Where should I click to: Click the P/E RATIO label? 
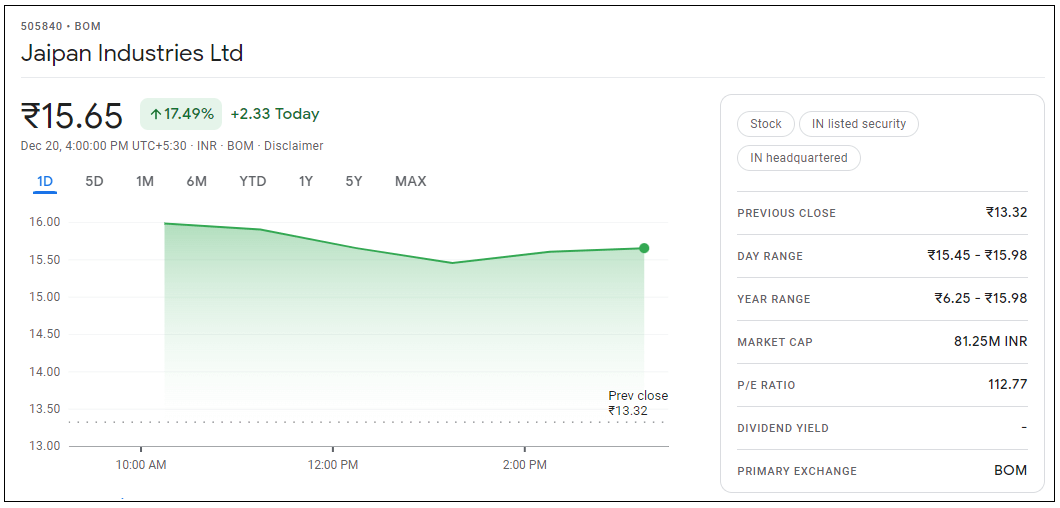click(767, 386)
